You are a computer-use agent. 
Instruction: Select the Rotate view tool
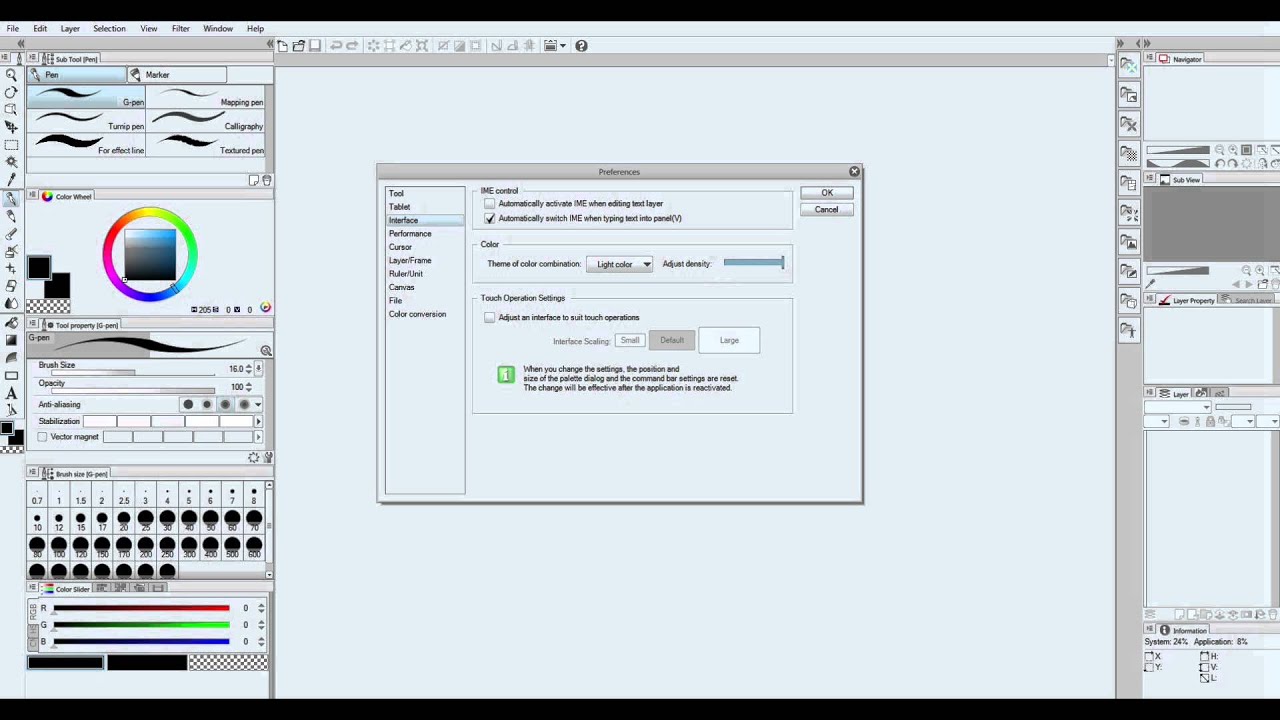[11, 92]
